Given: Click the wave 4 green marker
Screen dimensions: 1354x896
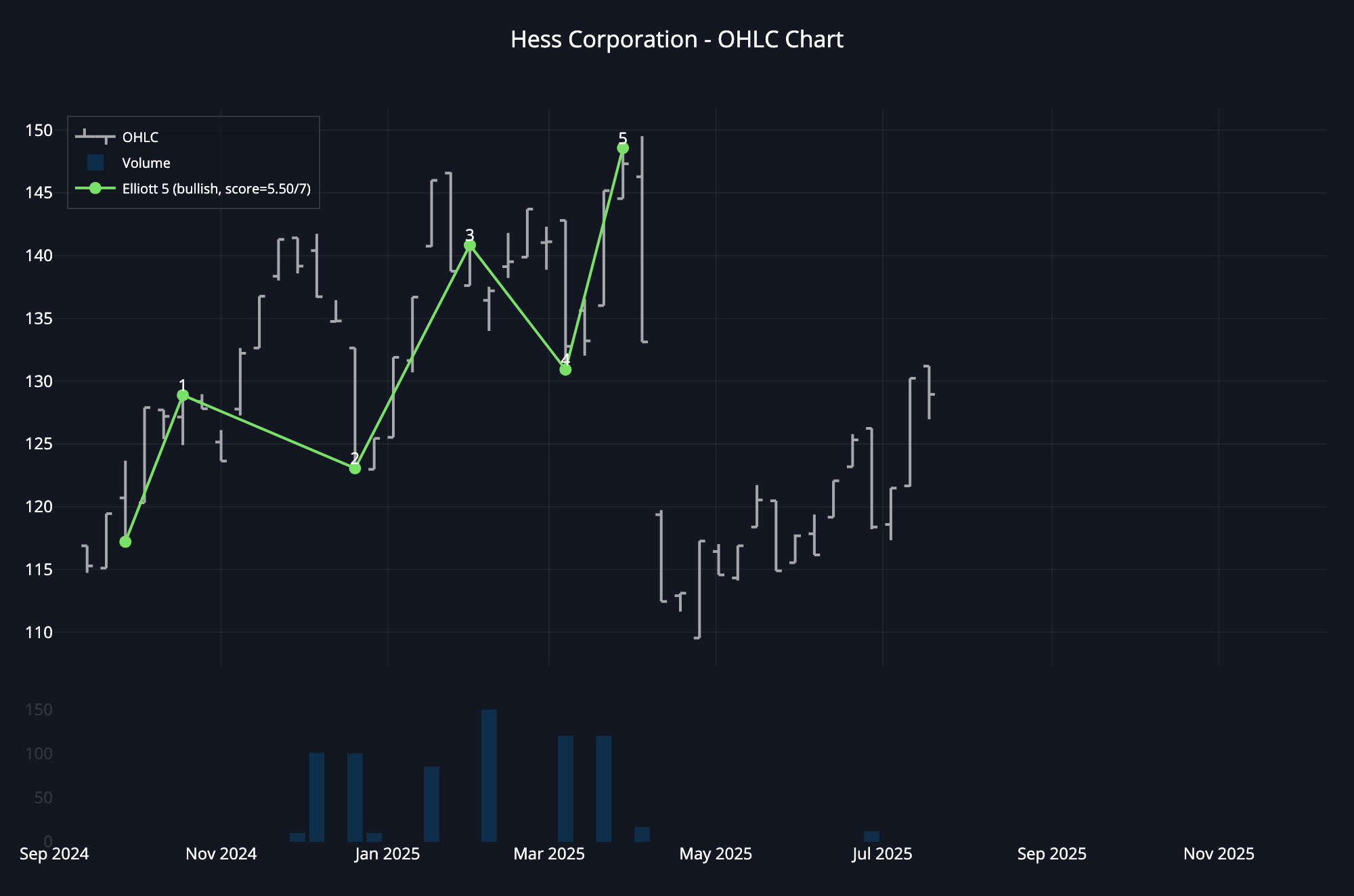Looking at the screenshot, I should click(565, 369).
